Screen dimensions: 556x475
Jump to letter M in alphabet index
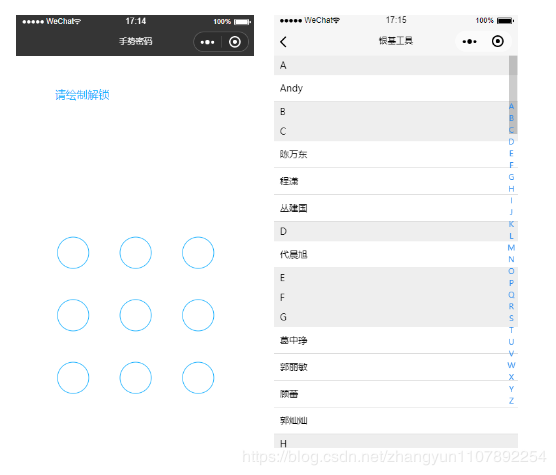tap(511, 247)
